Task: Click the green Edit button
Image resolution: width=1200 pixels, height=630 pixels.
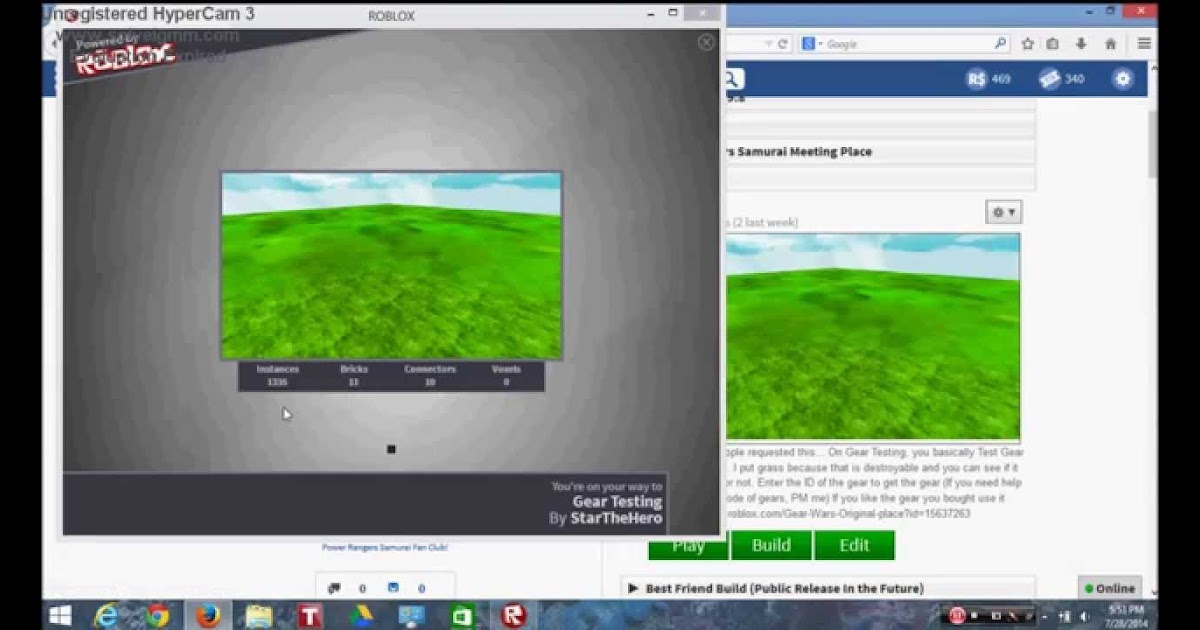Action: pos(854,545)
